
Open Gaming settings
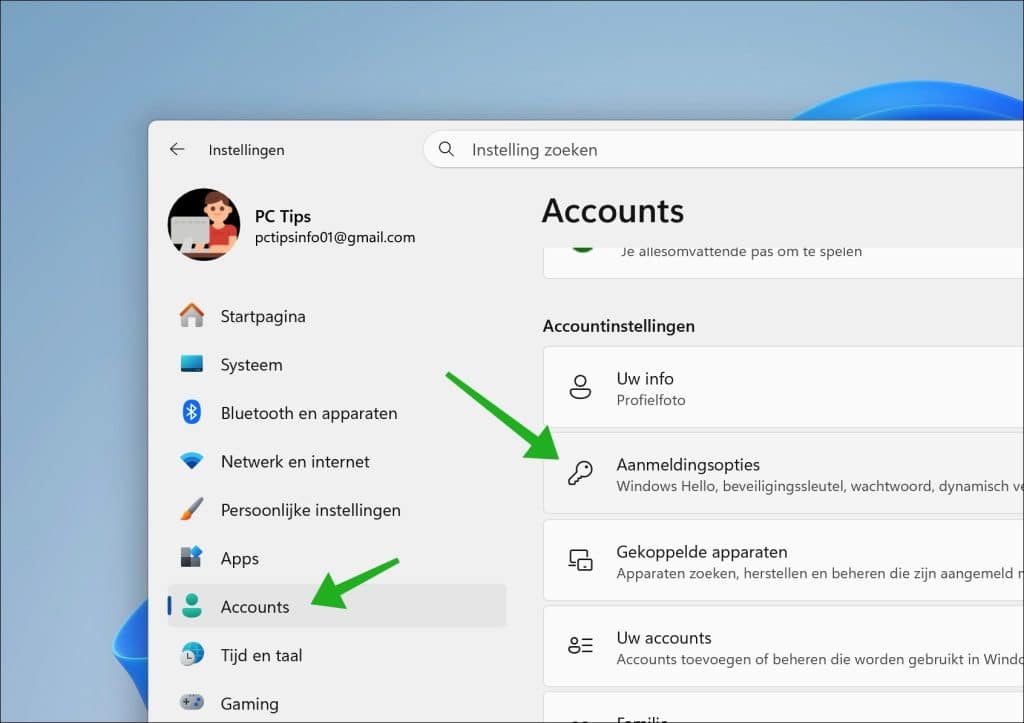[336, 703]
